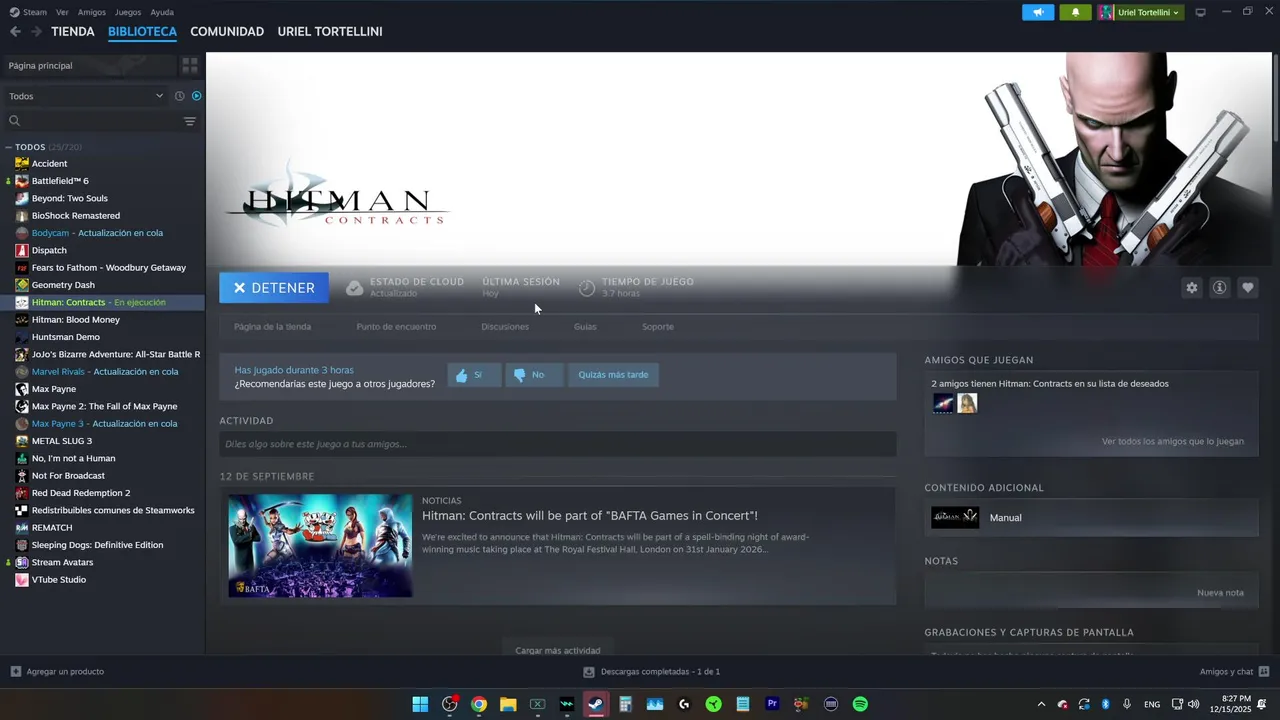Switch to TIENDA section
Viewport: 1280px width, 720px height.
point(73,32)
